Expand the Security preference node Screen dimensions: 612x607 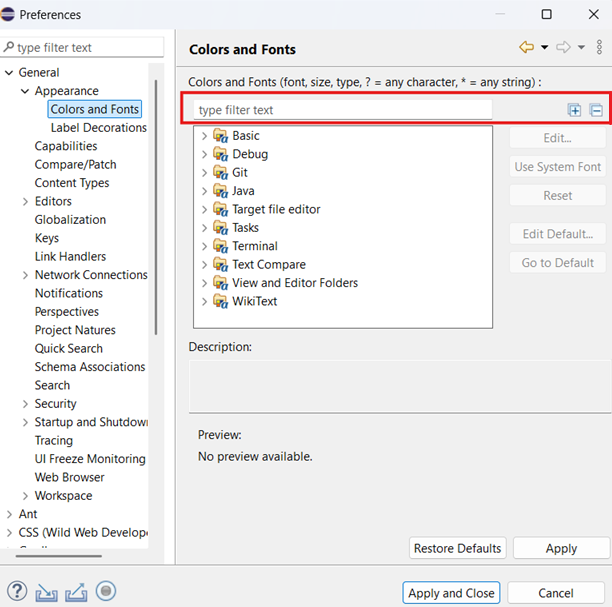[x=25, y=404]
